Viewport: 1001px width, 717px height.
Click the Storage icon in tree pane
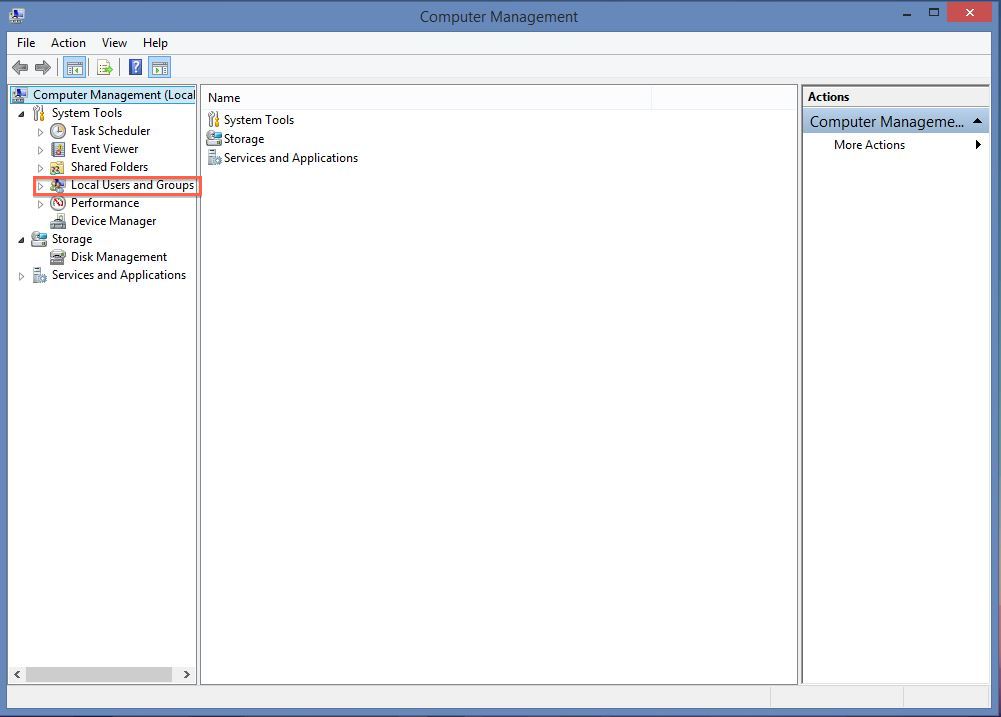tap(39, 239)
